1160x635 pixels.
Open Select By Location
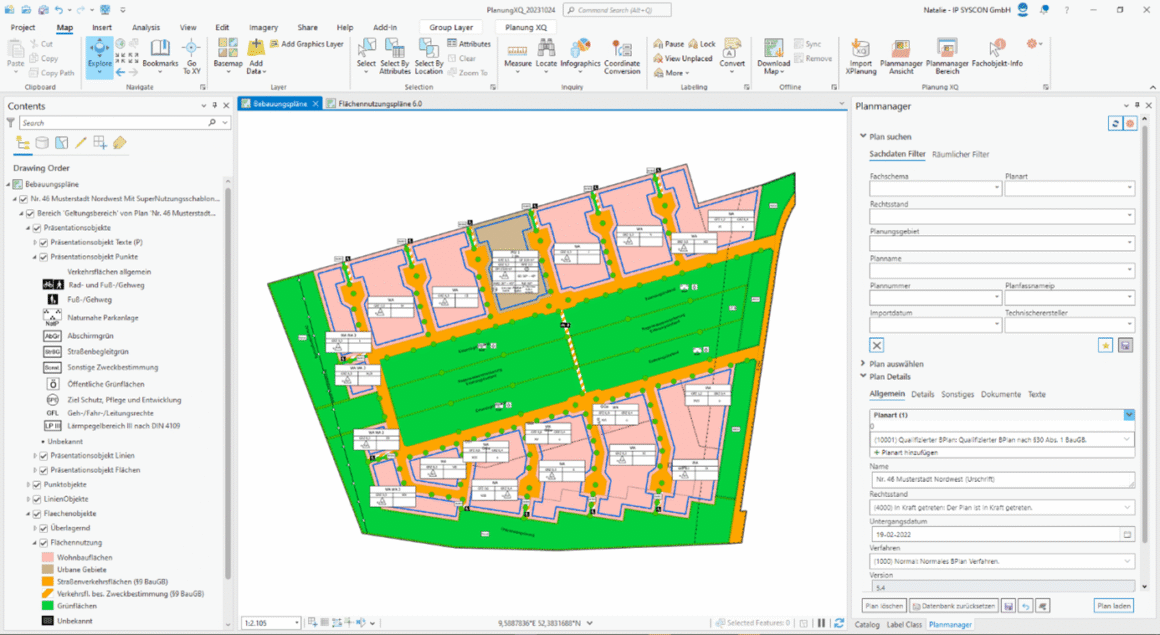click(428, 56)
